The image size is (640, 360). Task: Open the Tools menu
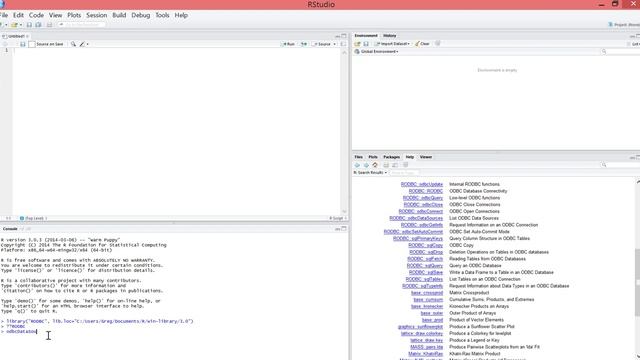162,15
